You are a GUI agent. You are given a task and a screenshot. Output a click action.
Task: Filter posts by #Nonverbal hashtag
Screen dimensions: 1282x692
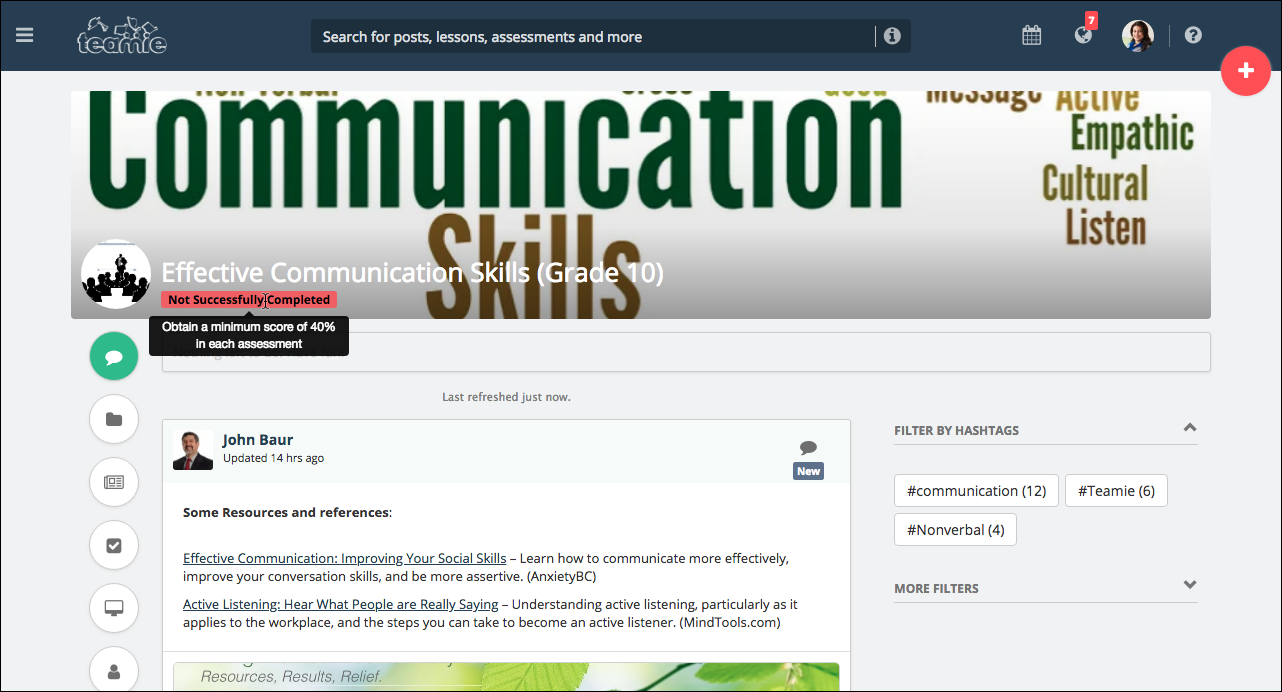[955, 530]
